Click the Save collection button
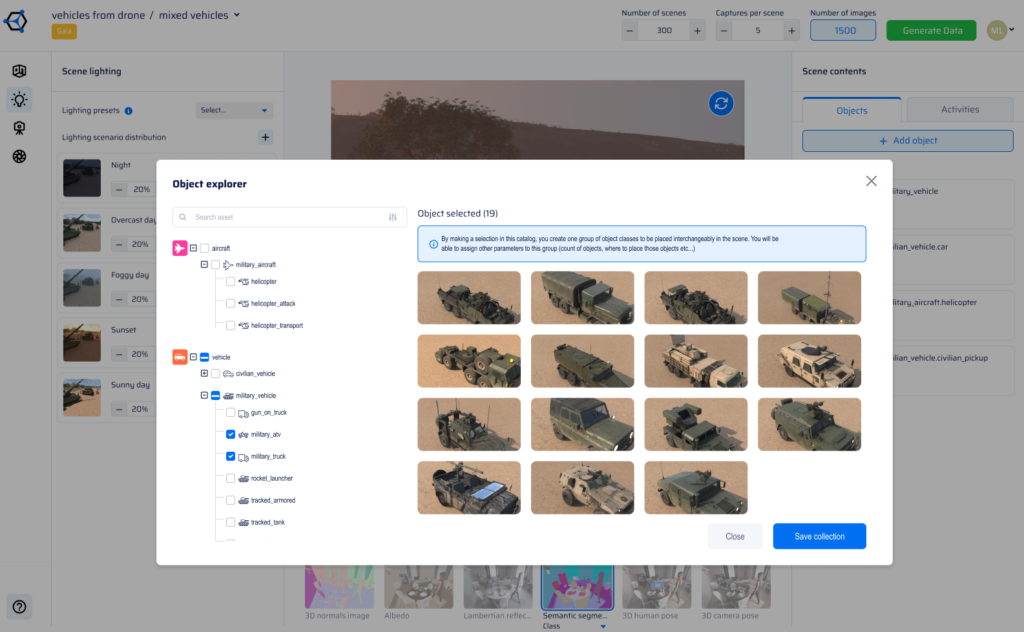1024x632 pixels. coord(819,536)
